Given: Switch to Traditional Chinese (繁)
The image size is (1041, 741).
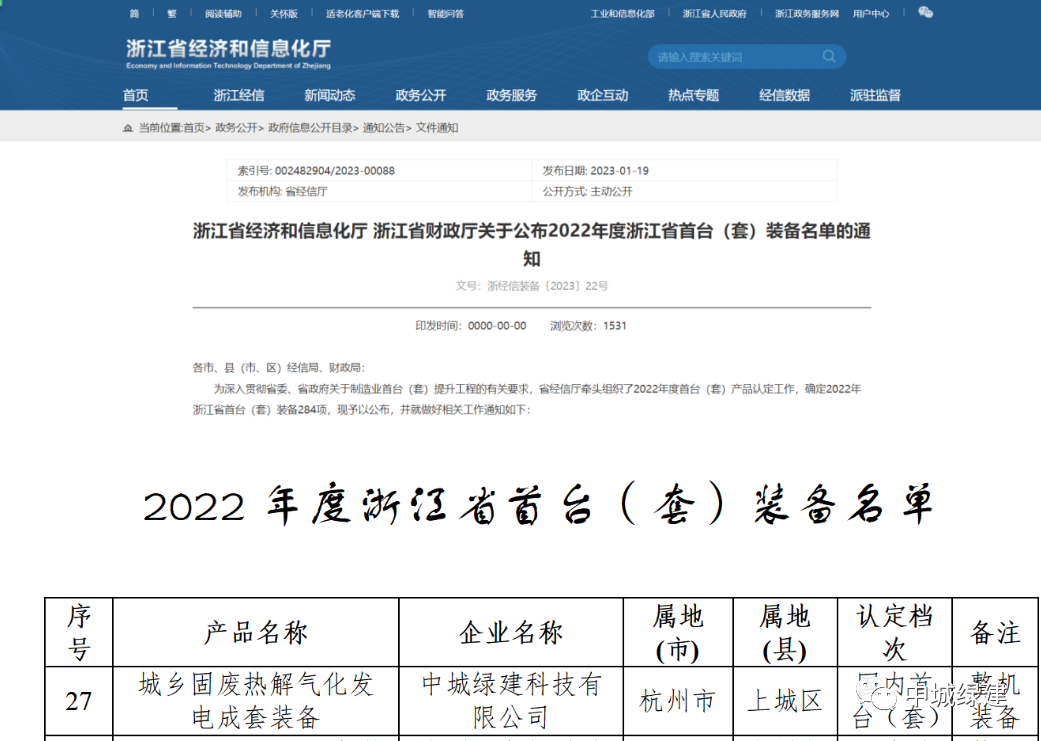Looking at the screenshot, I should (x=171, y=14).
